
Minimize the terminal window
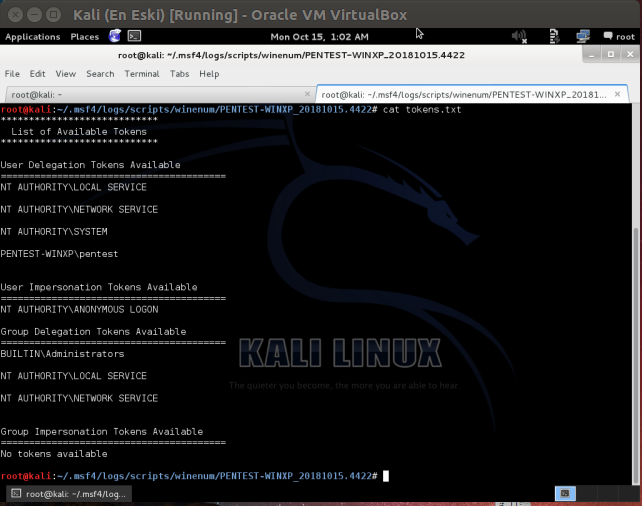tap(592, 54)
